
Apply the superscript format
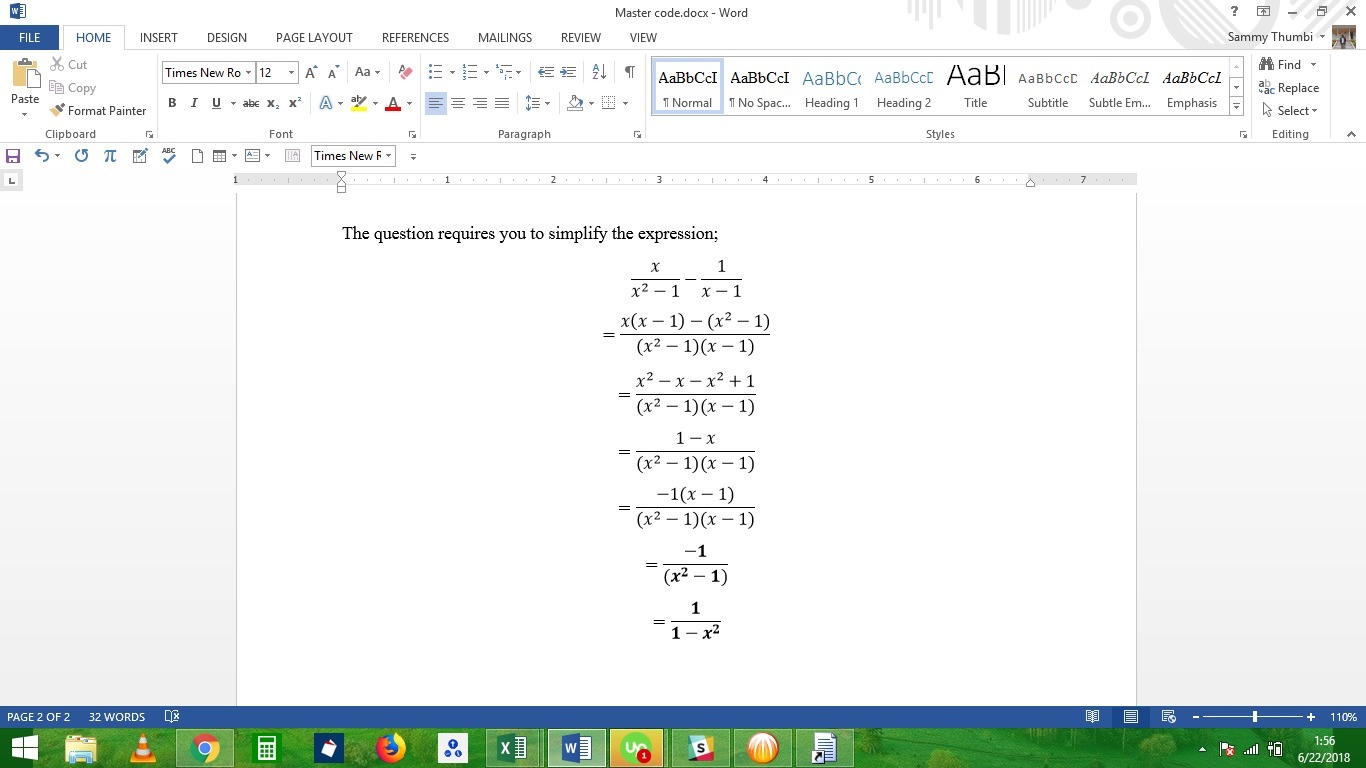[295, 103]
